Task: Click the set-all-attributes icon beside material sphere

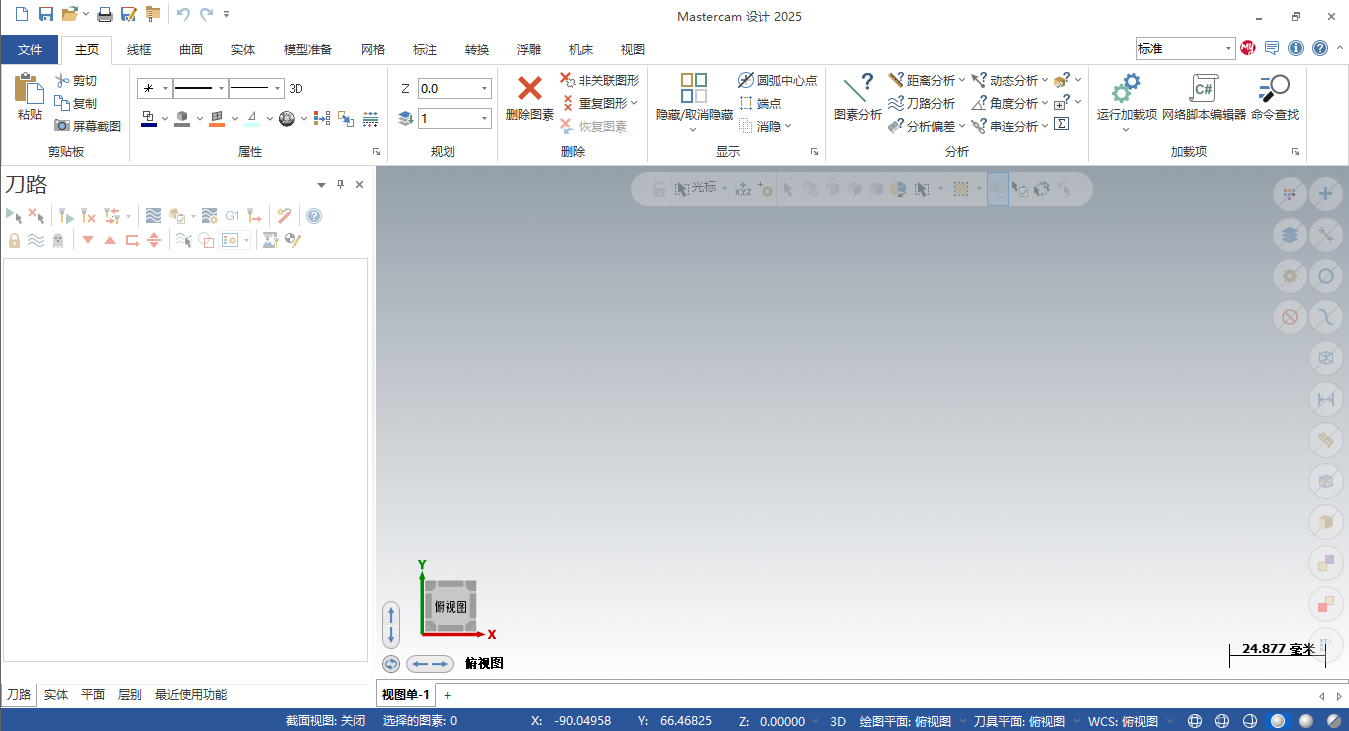Action: [x=321, y=119]
